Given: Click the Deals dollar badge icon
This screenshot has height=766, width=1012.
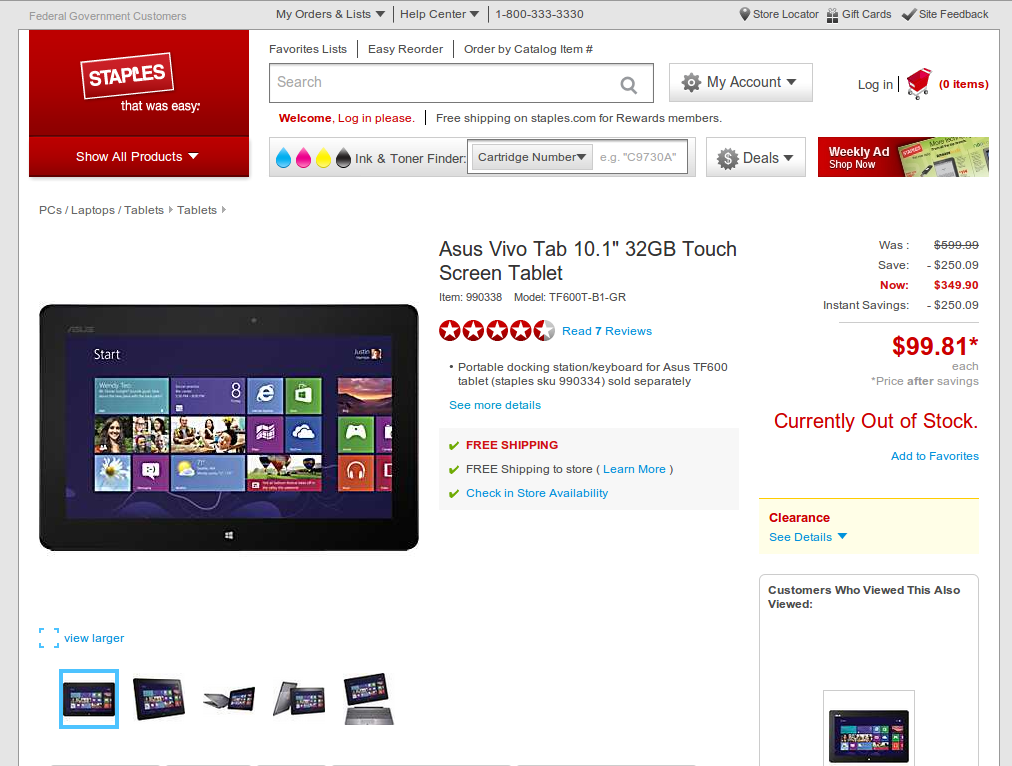Looking at the screenshot, I should (x=727, y=158).
